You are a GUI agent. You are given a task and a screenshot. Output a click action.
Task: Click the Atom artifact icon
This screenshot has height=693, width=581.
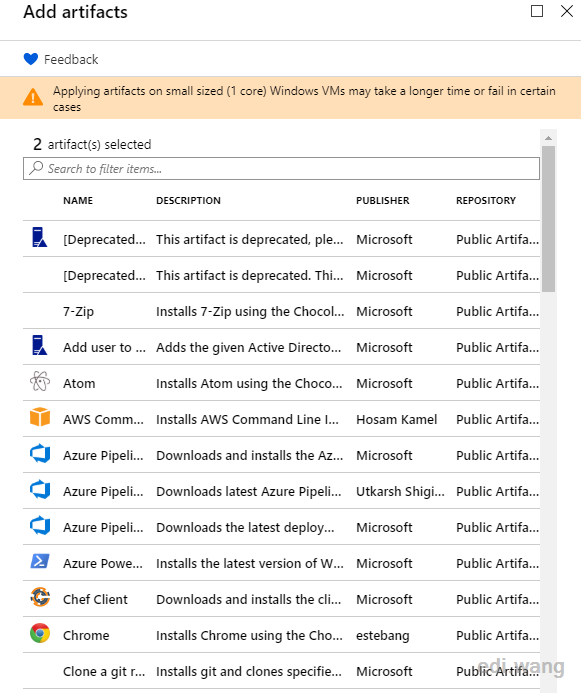tap(40, 382)
